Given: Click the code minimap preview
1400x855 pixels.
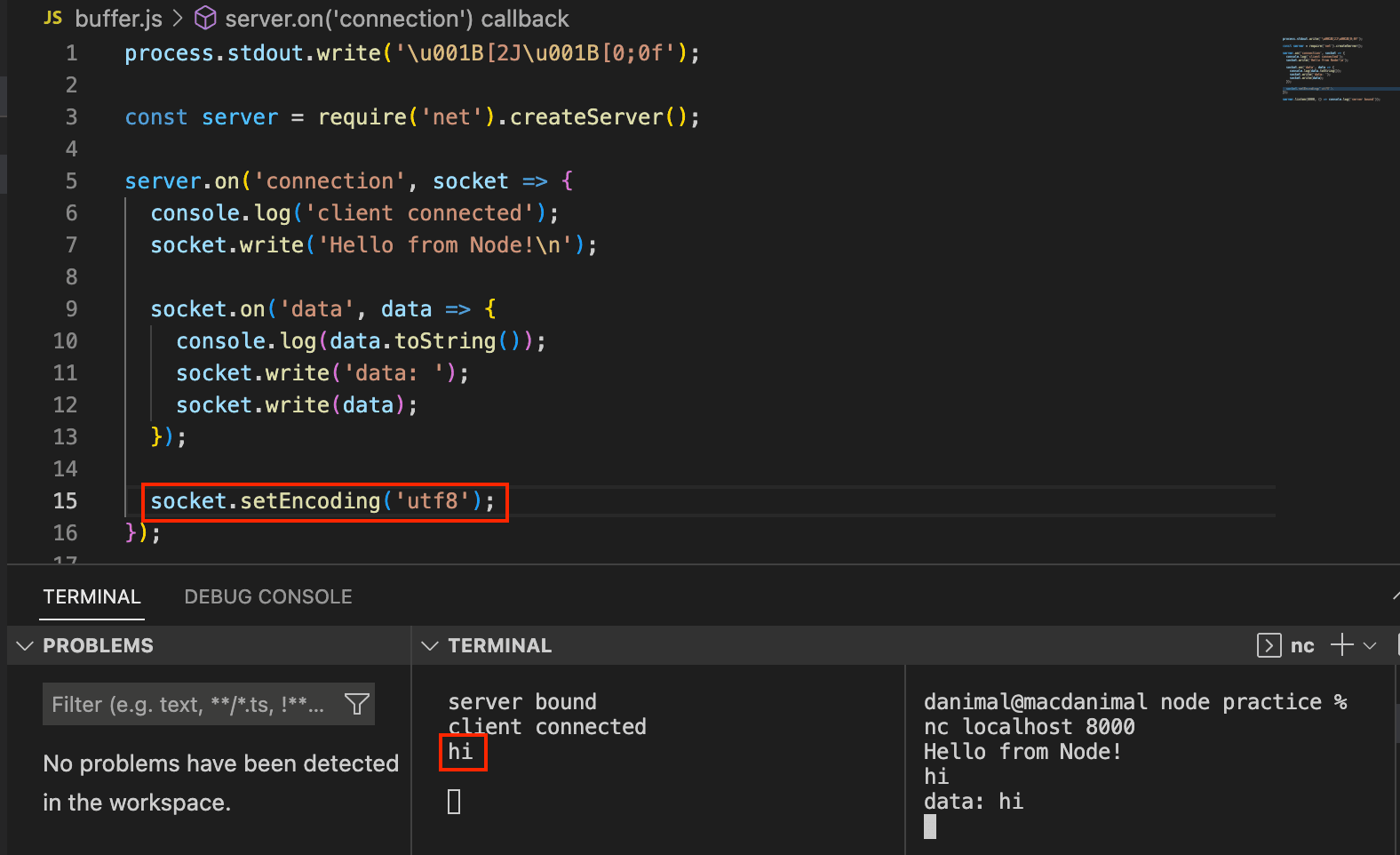Looking at the screenshot, I should click(1332, 69).
